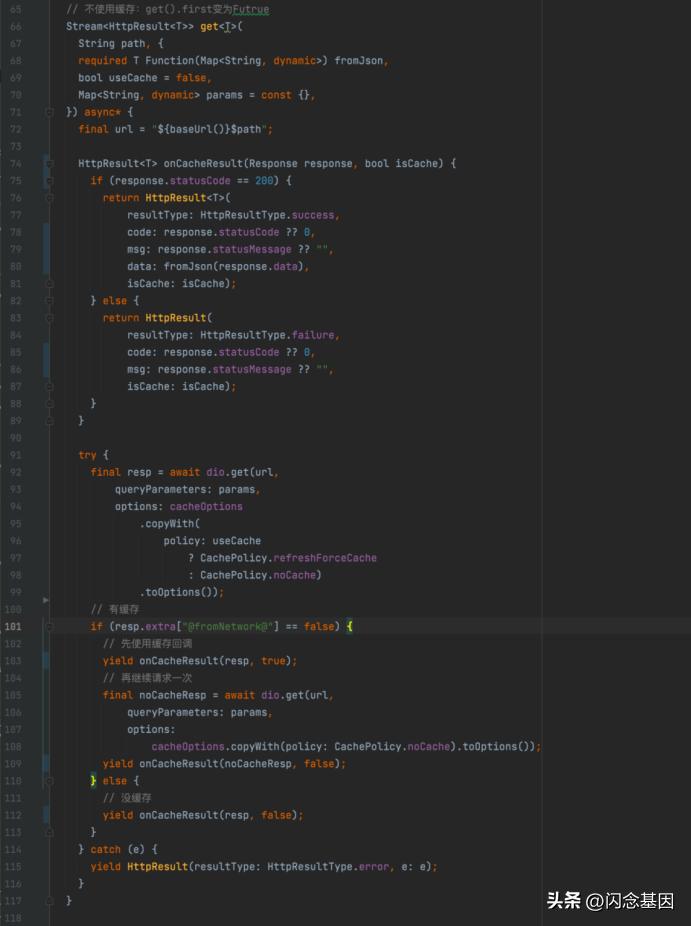Click the 'try' keyword on line 91
Image resolution: width=691 pixels, height=926 pixels.
pos(87,455)
